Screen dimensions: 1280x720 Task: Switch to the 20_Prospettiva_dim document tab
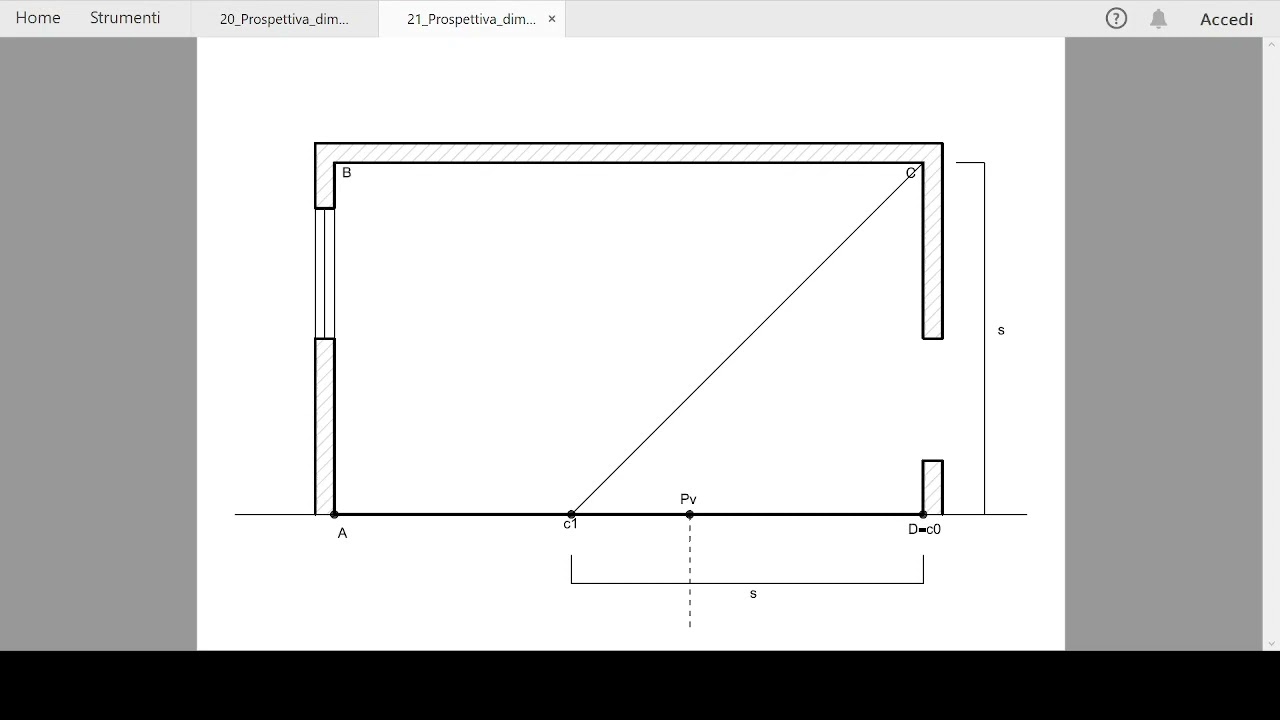(x=285, y=19)
